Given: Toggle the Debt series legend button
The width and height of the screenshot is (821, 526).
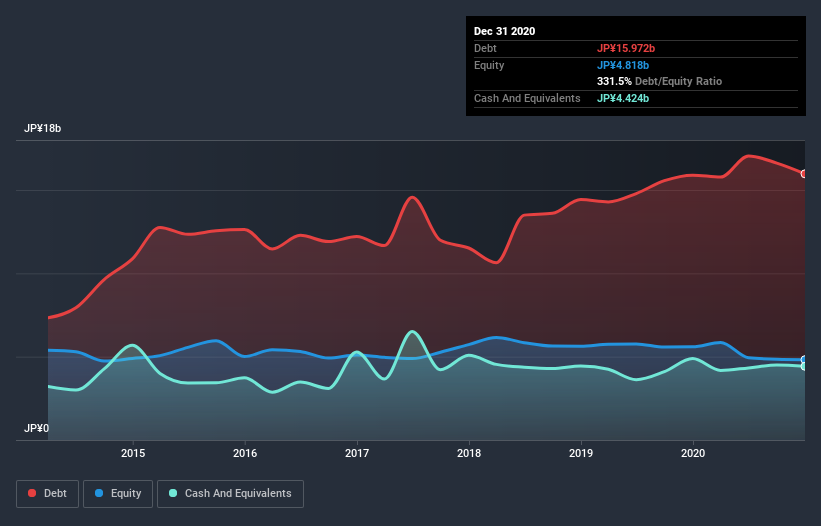Looking at the screenshot, I should coord(48,494).
